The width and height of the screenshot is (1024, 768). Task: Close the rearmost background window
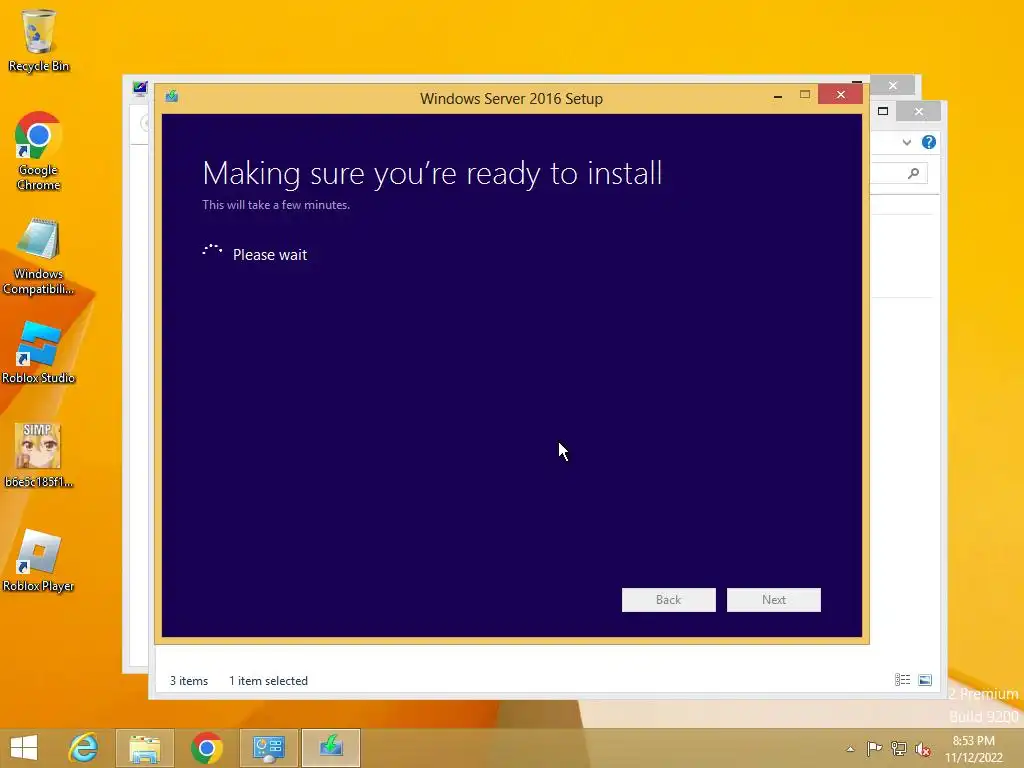(x=893, y=86)
